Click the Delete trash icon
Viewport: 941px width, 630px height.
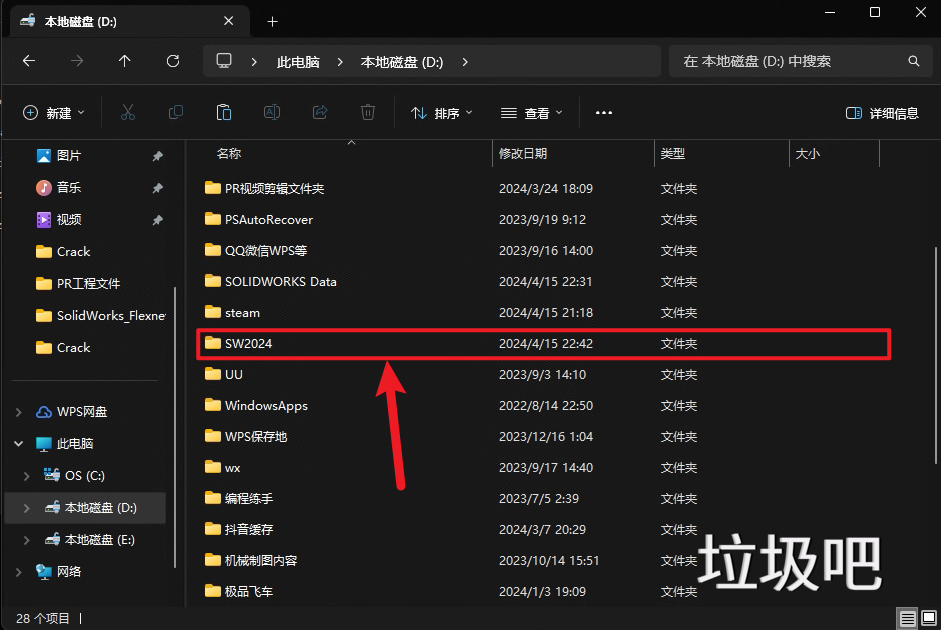[x=367, y=112]
